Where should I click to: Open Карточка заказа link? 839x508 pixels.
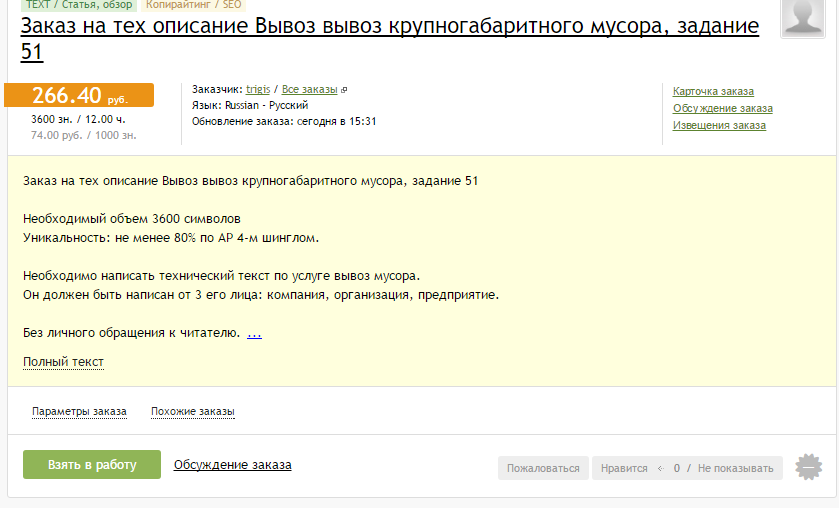point(713,92)
